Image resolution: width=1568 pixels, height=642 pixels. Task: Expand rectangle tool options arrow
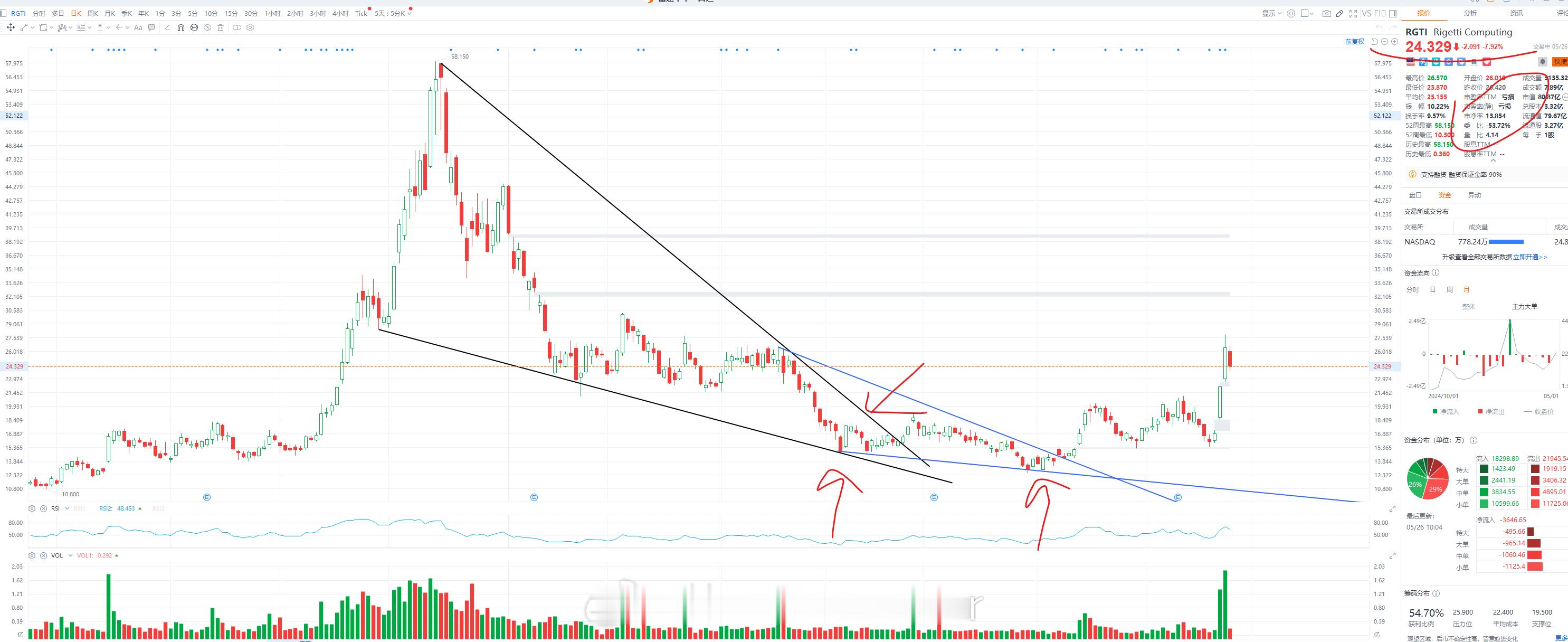coord(52,27)
